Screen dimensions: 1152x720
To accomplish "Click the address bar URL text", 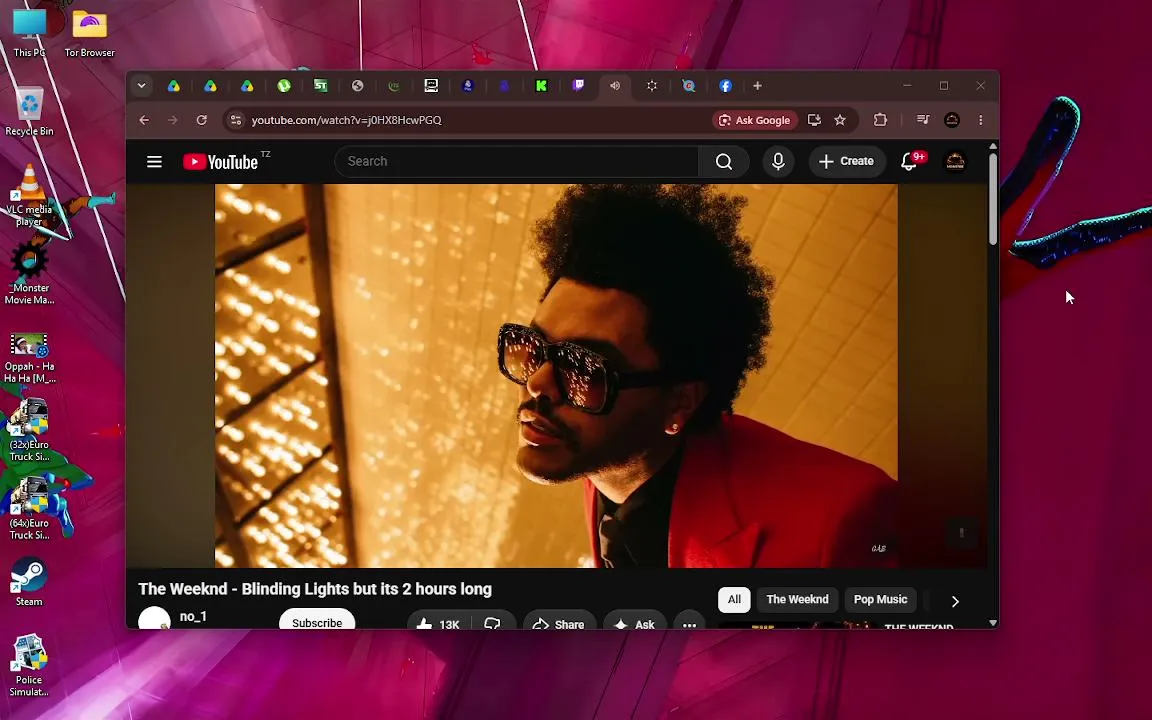I will 346,120.
